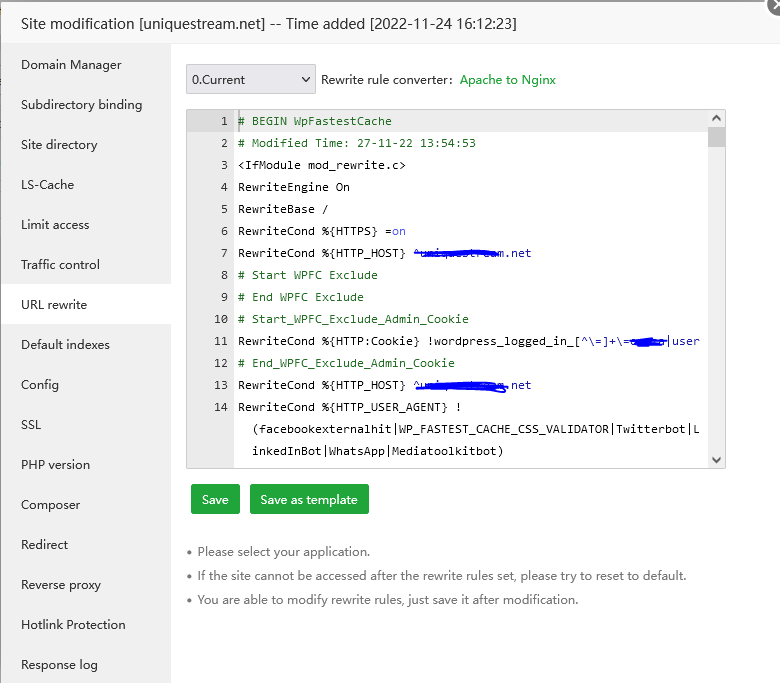Click the Apache to Nginx converter link
This screenshot has width=780, height=683.
click(507, 80)
